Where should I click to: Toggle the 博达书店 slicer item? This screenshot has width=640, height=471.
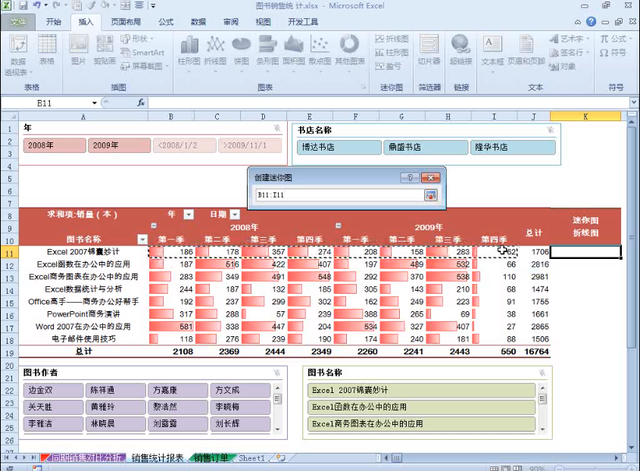340,147
